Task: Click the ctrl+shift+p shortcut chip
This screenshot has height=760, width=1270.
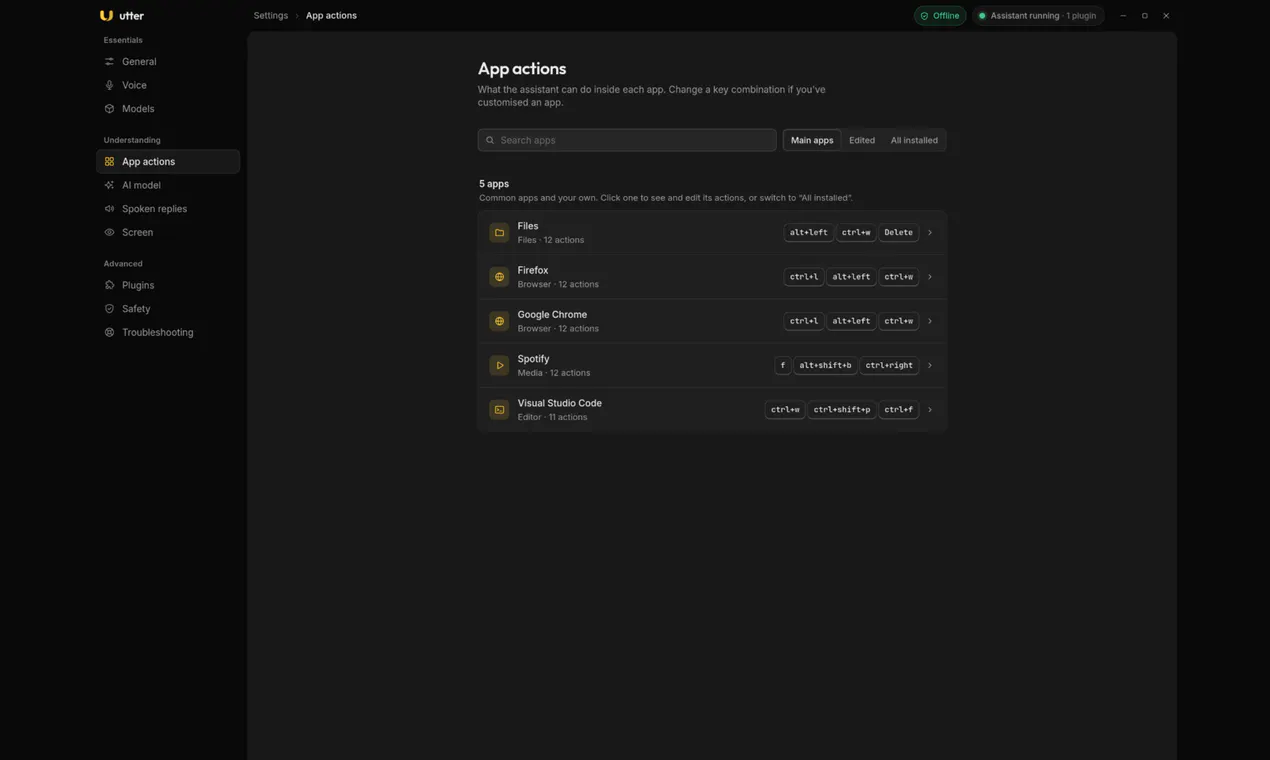Action: 842,410
